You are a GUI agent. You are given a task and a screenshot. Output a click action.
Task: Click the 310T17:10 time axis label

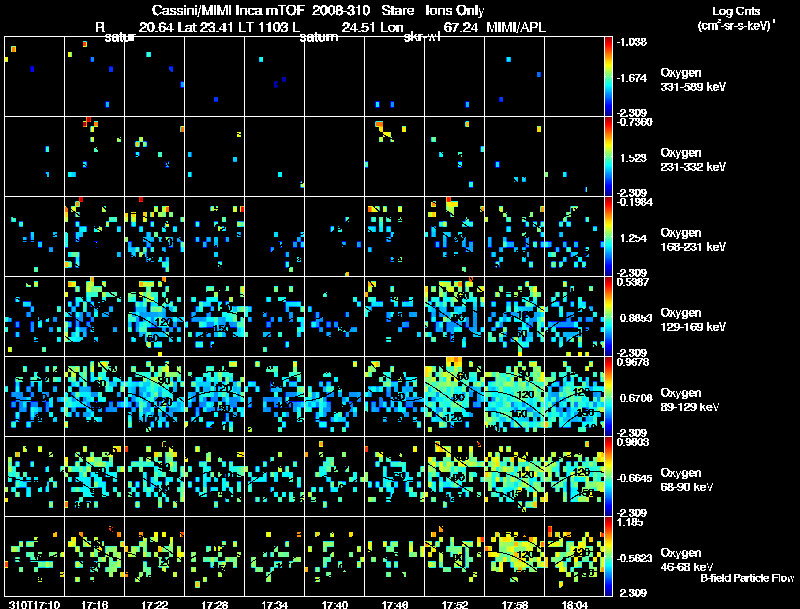[x=34, y=605]
